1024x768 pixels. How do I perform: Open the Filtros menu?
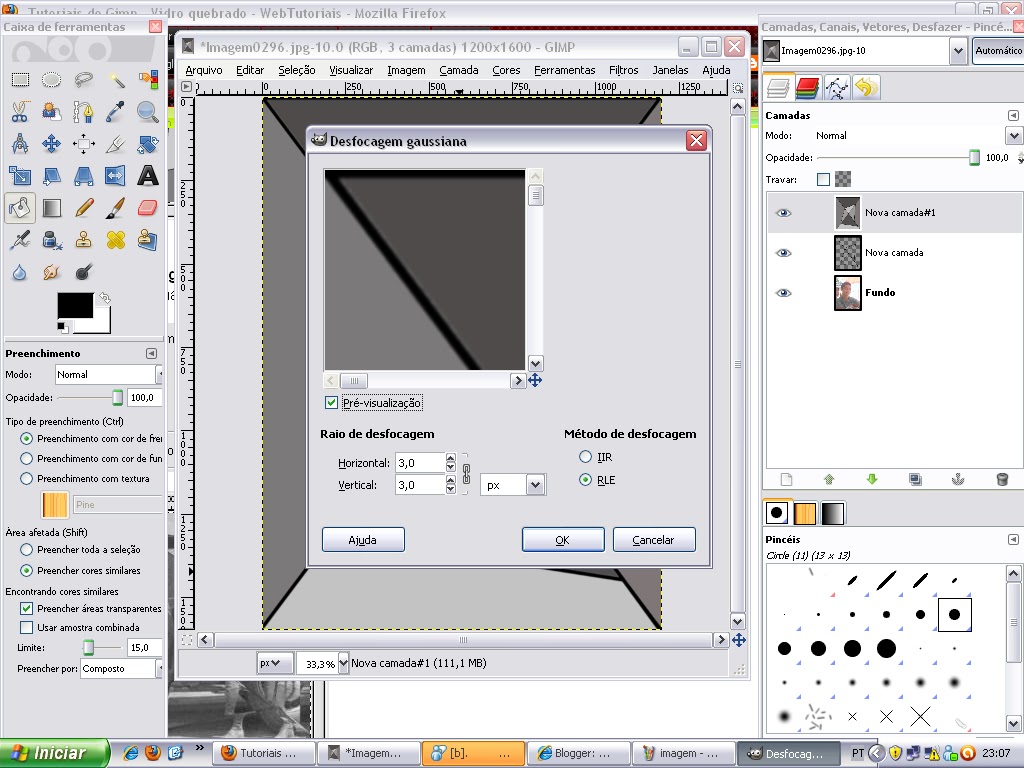point(624,70)
